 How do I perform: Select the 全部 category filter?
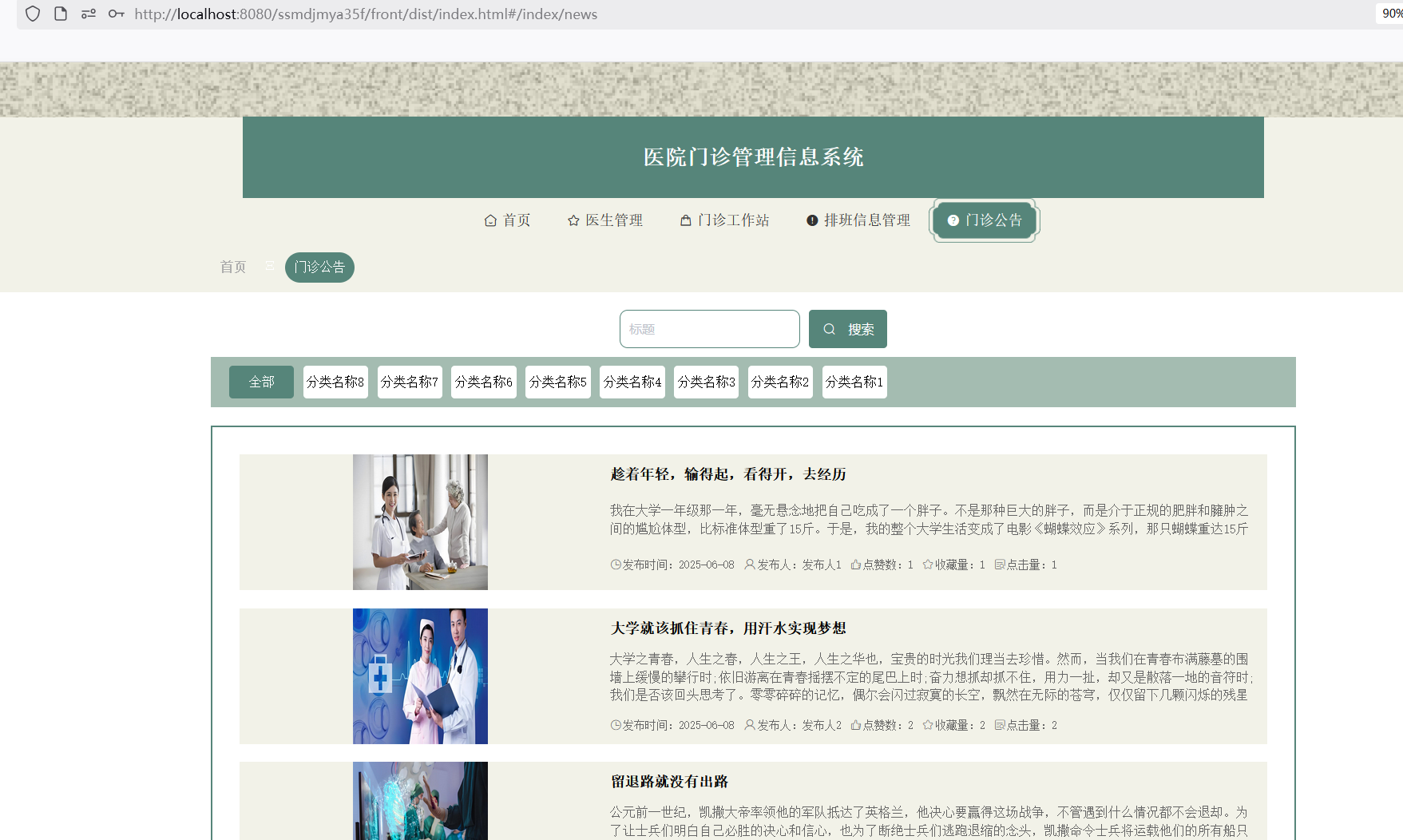(x=261, y=382)
